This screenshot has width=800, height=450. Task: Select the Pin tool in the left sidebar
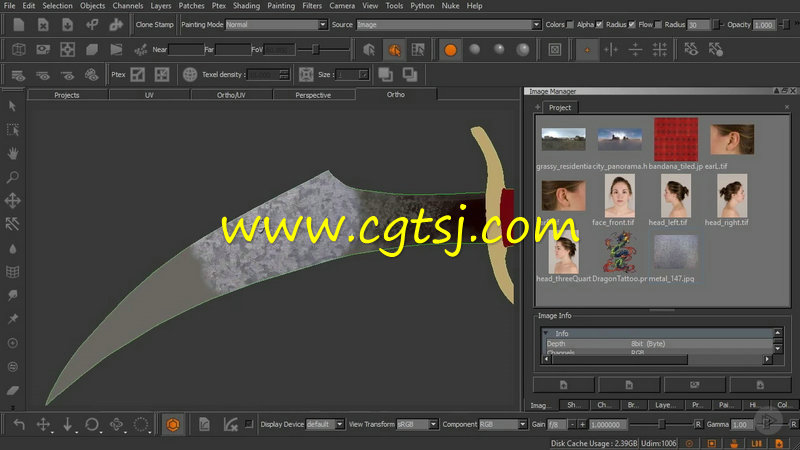tap(13, 319)
